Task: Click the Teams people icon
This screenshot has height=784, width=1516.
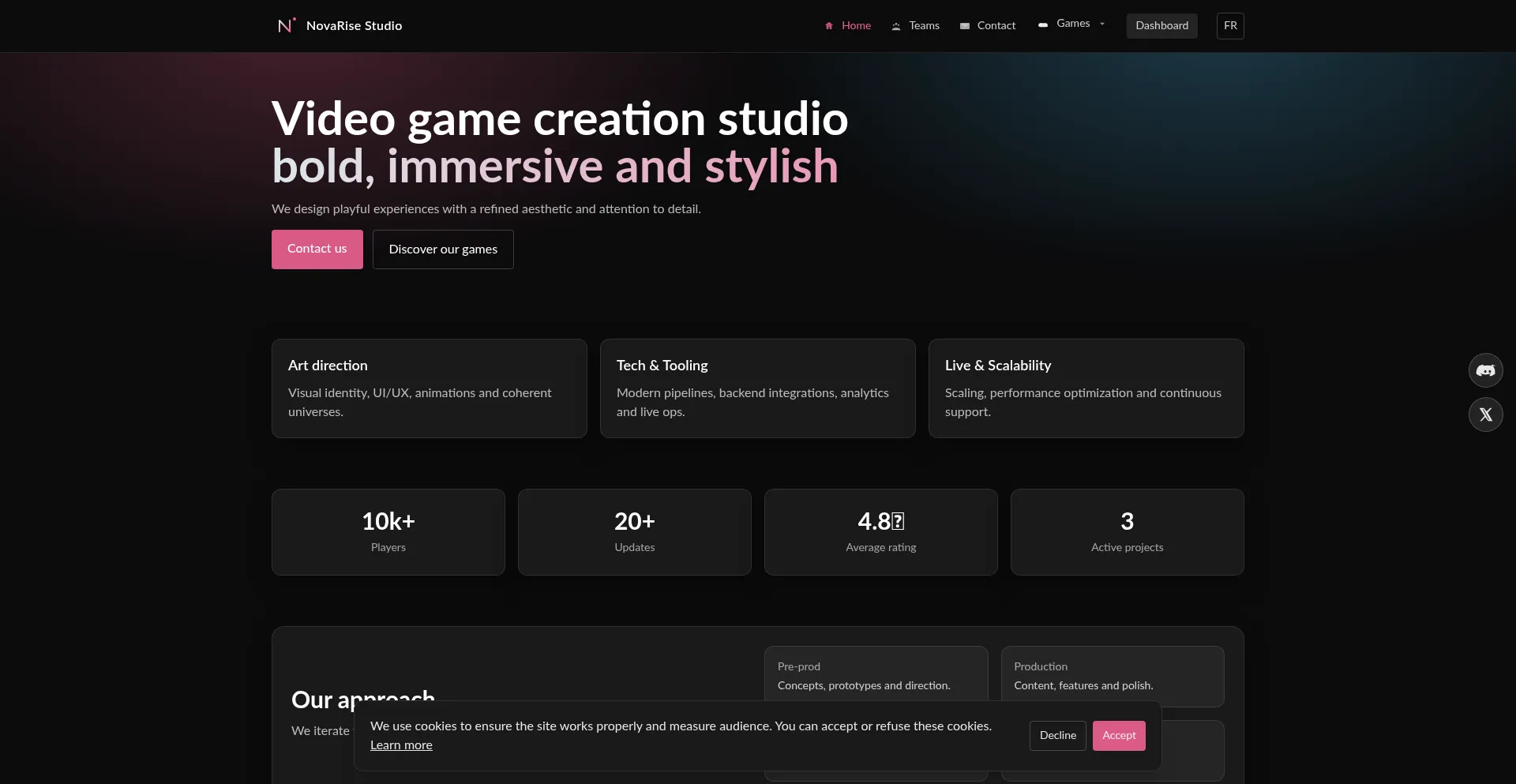Action: (897, 26)
